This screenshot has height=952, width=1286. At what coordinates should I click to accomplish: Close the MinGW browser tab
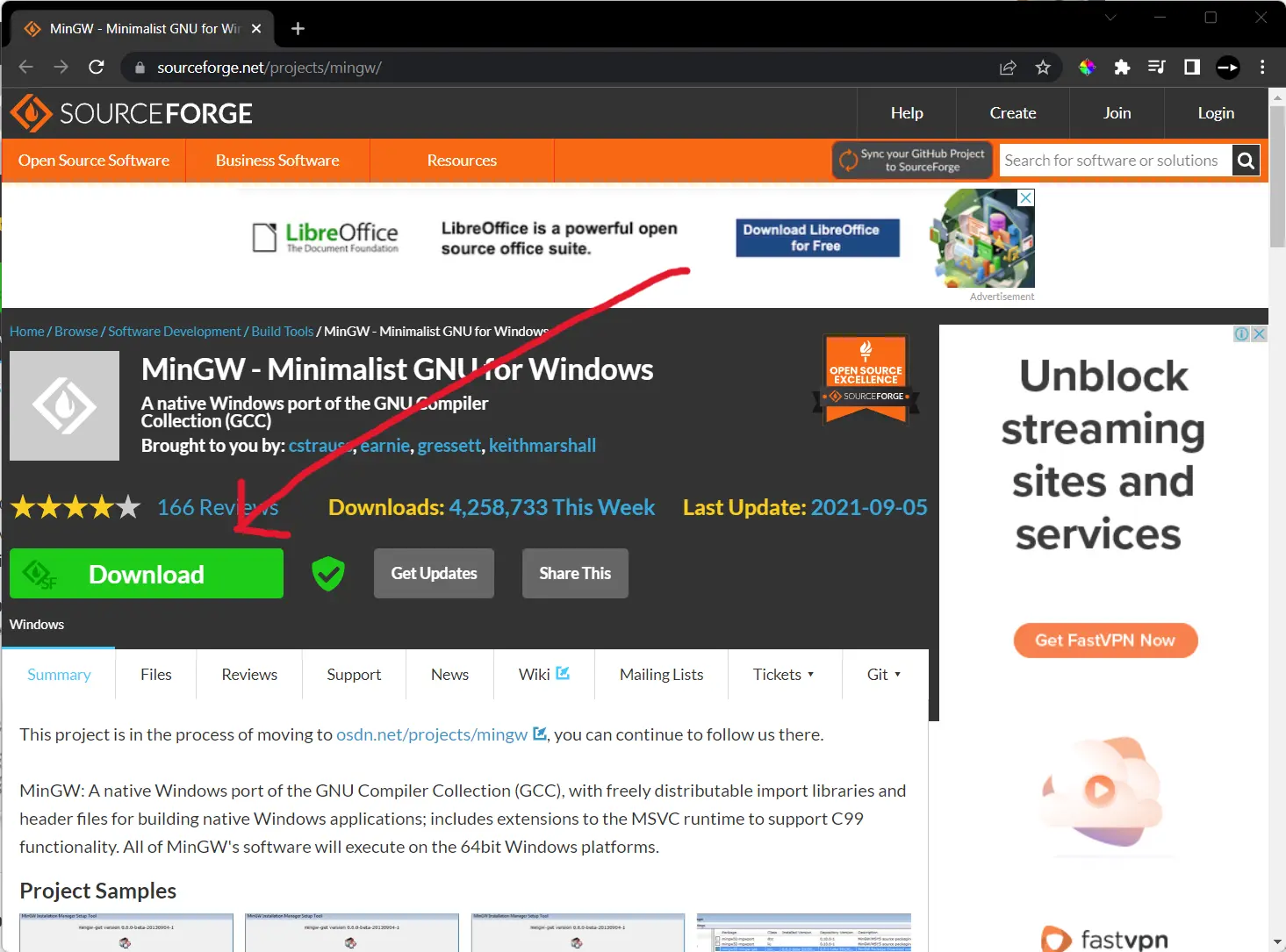256,29
